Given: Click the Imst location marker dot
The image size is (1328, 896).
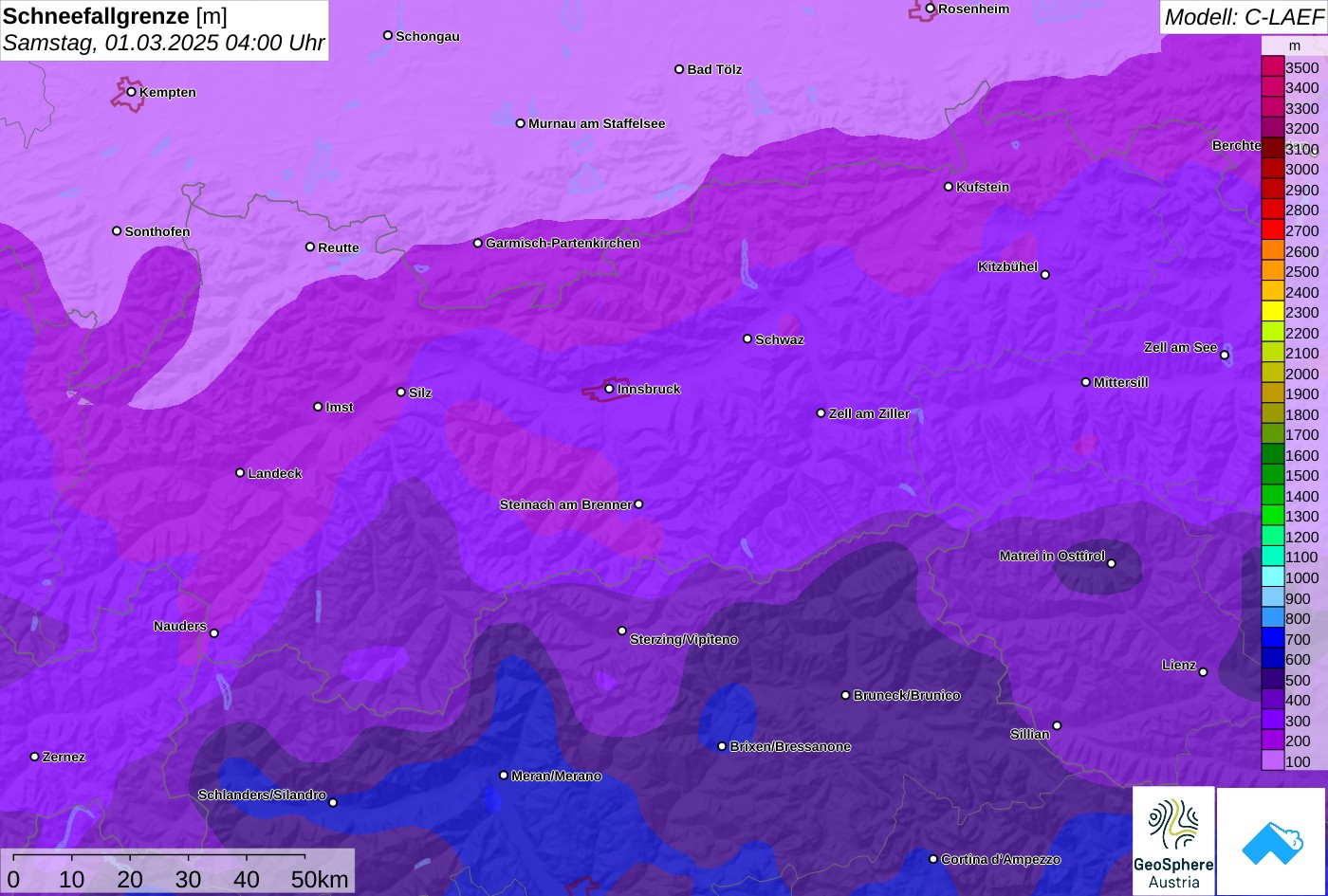Looking at the screenshot, I should coord(318,407).
